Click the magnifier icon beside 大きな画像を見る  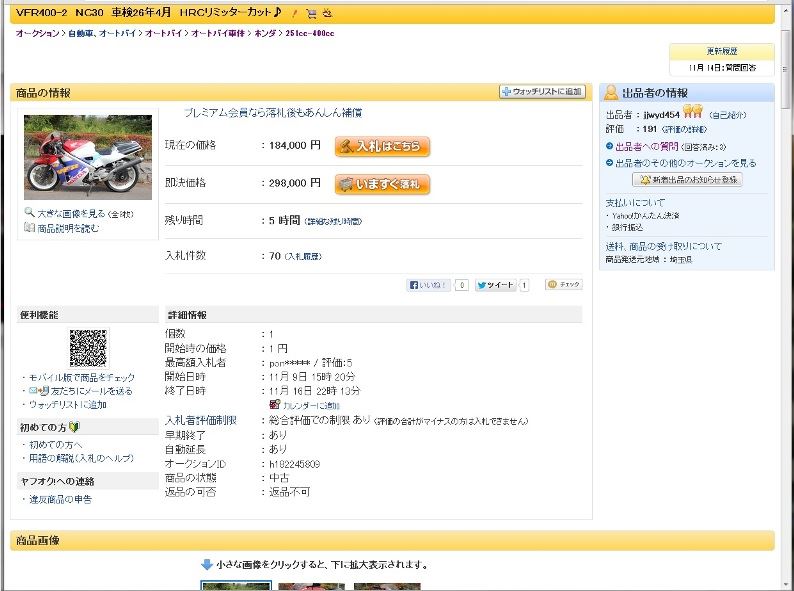click(29, 212)
